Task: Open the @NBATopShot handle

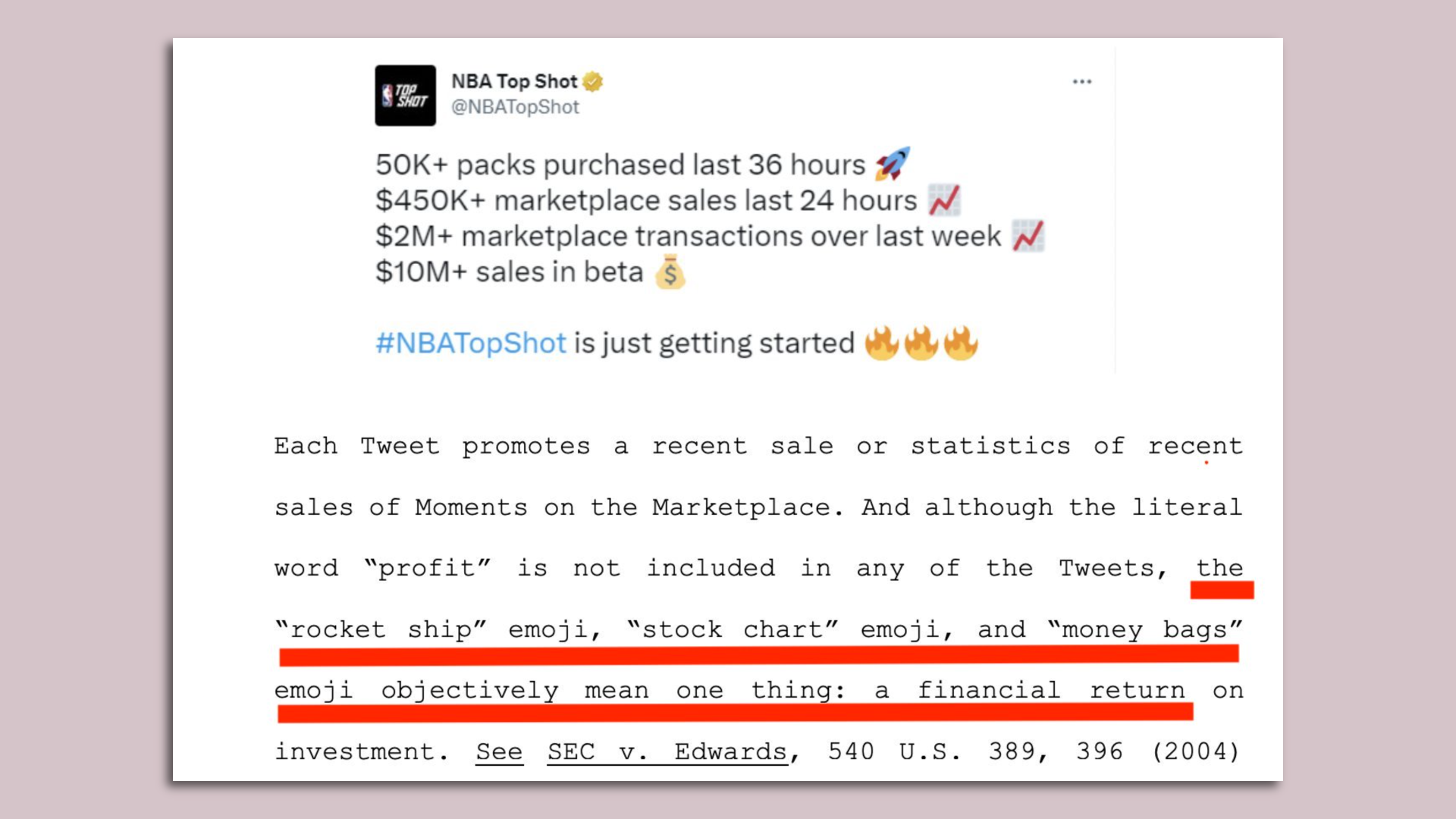Action: (x=515, y=107)
